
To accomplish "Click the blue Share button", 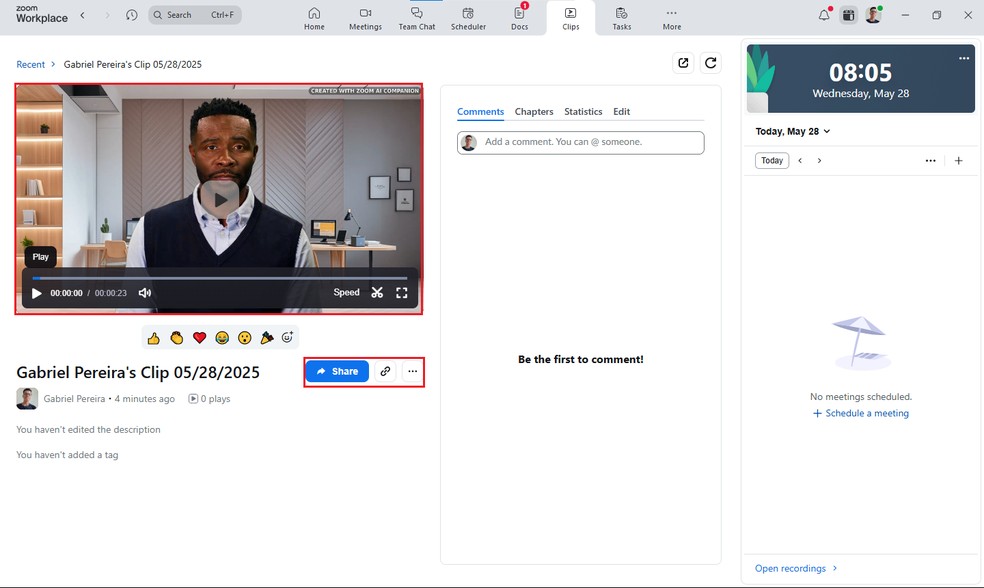I will click(x=337, y=371).
